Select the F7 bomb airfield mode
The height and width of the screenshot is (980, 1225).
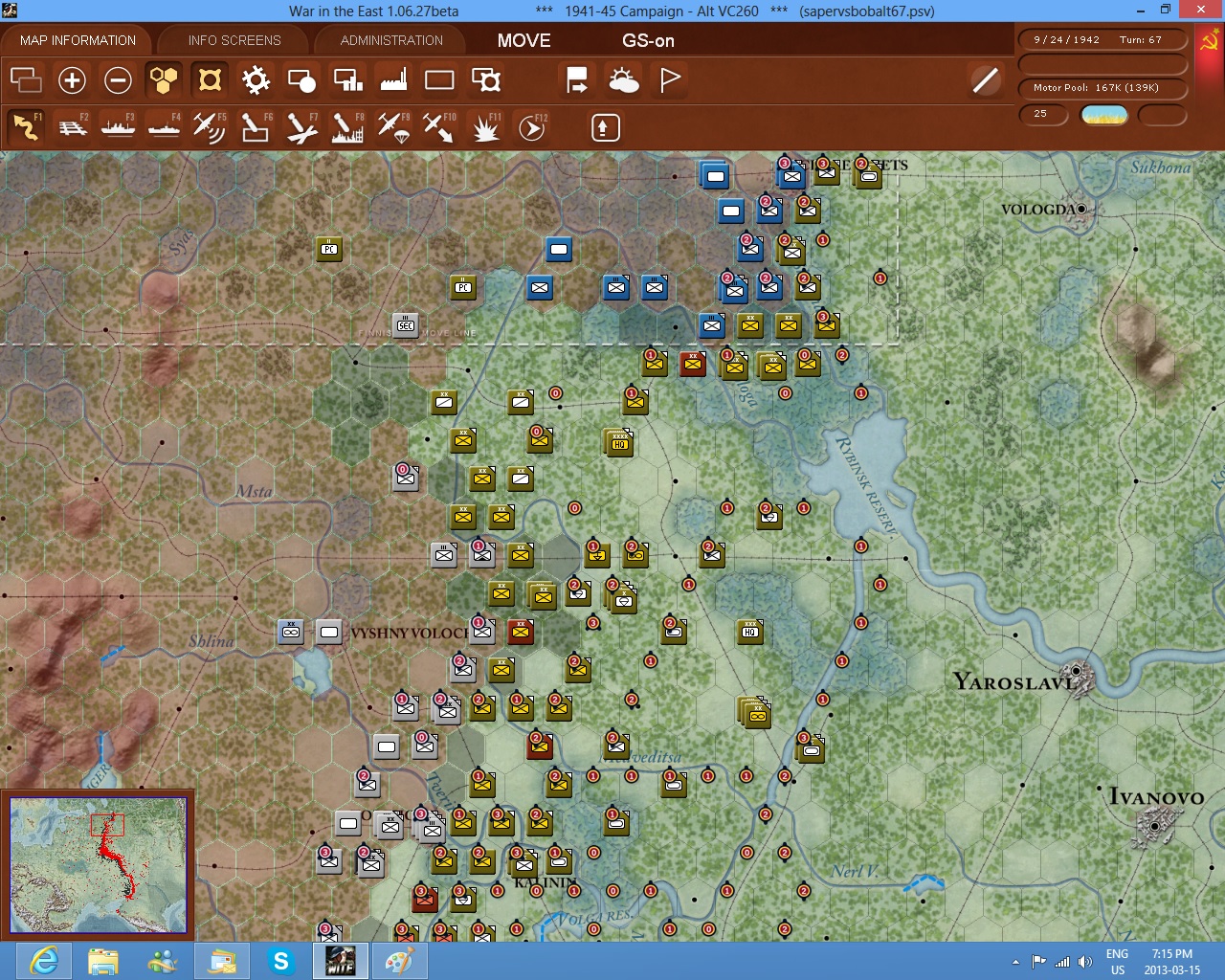click(301, 127)
